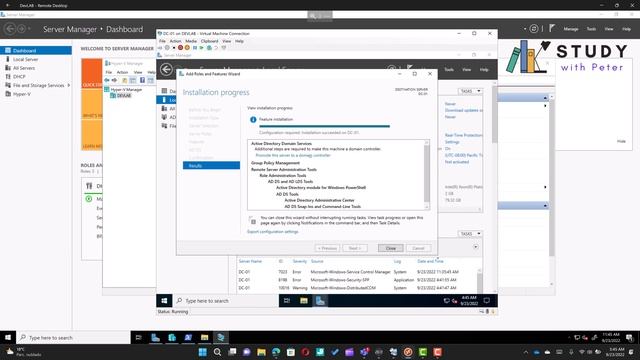The image size is (640, 360).
Task: Click guest taskbar notification center icon
Action: coord(487,300)
